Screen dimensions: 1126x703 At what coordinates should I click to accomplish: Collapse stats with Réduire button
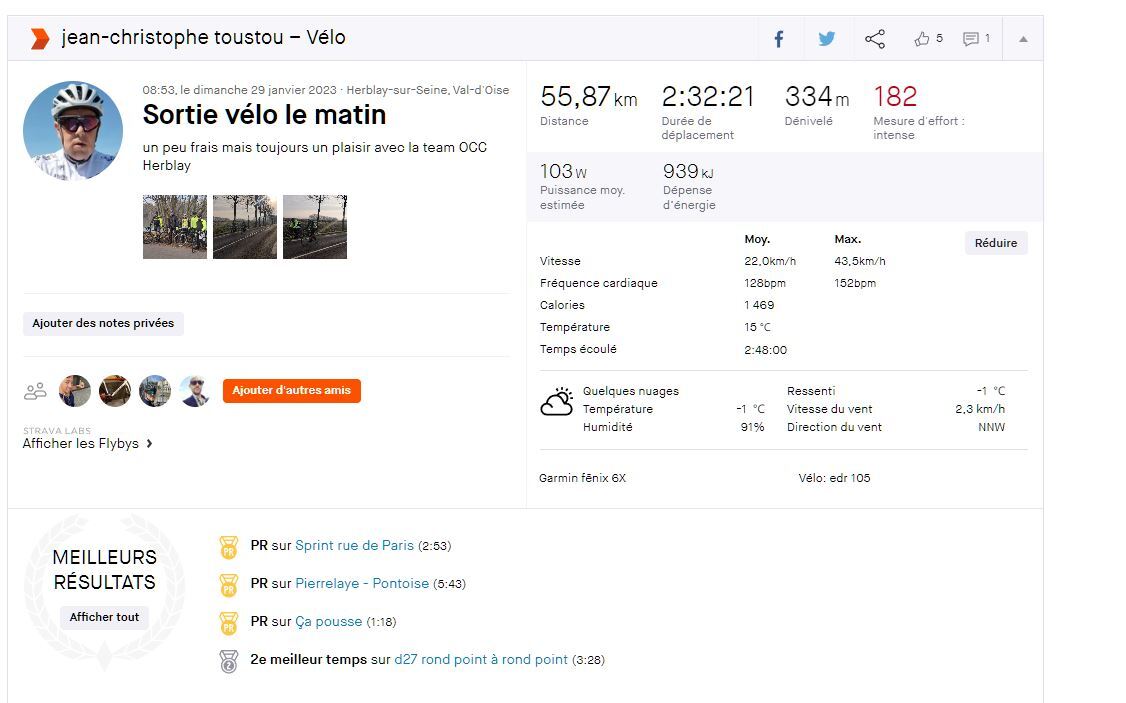[x=995, y=243]
